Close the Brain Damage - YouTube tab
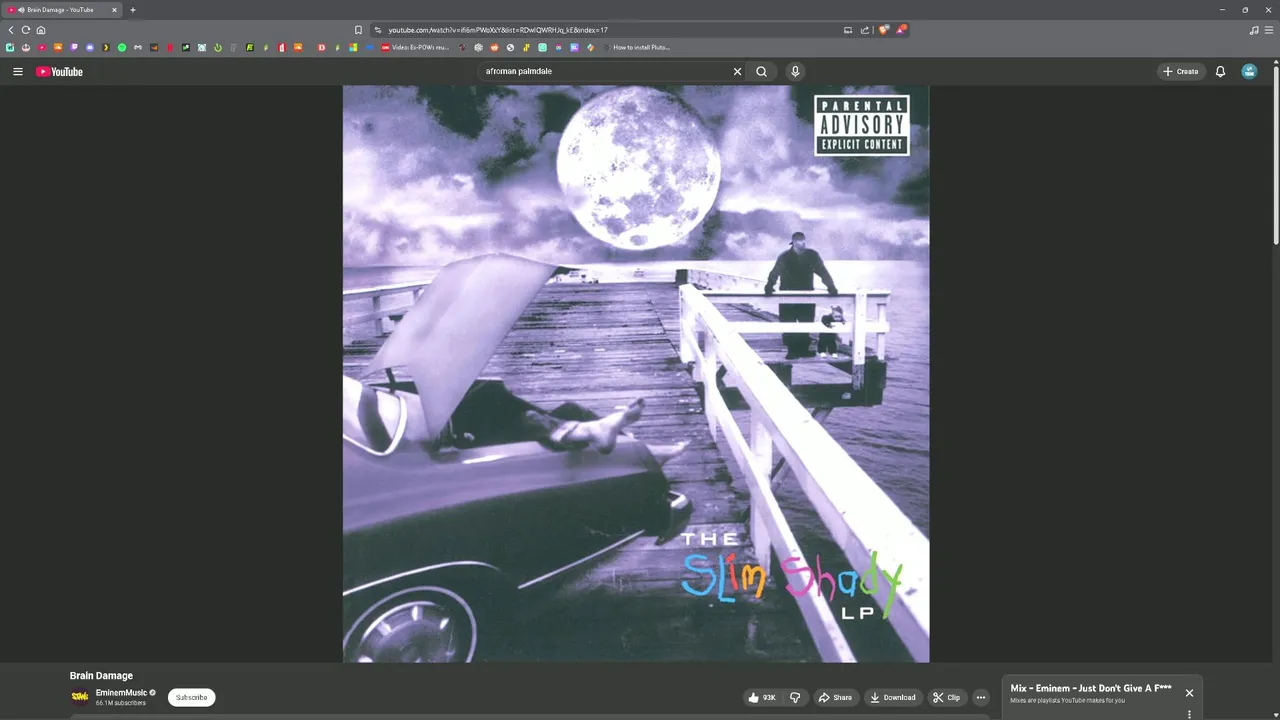1280x720 pixels. pyautogui.click(x=114, y=10)
